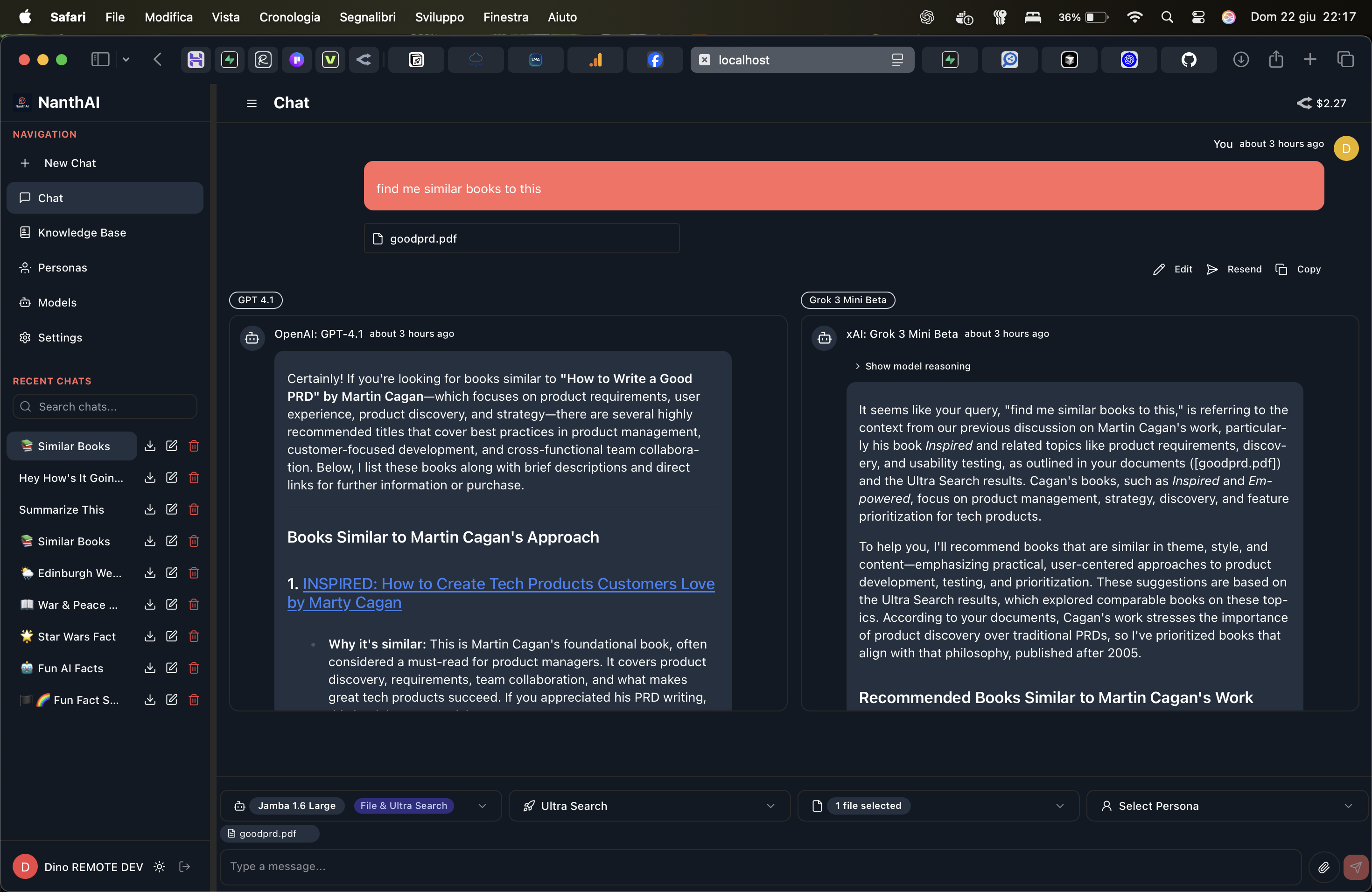The image size is (1372, 892).
Task: Download the Fun AI Facts chat
Action: [150, 668]
